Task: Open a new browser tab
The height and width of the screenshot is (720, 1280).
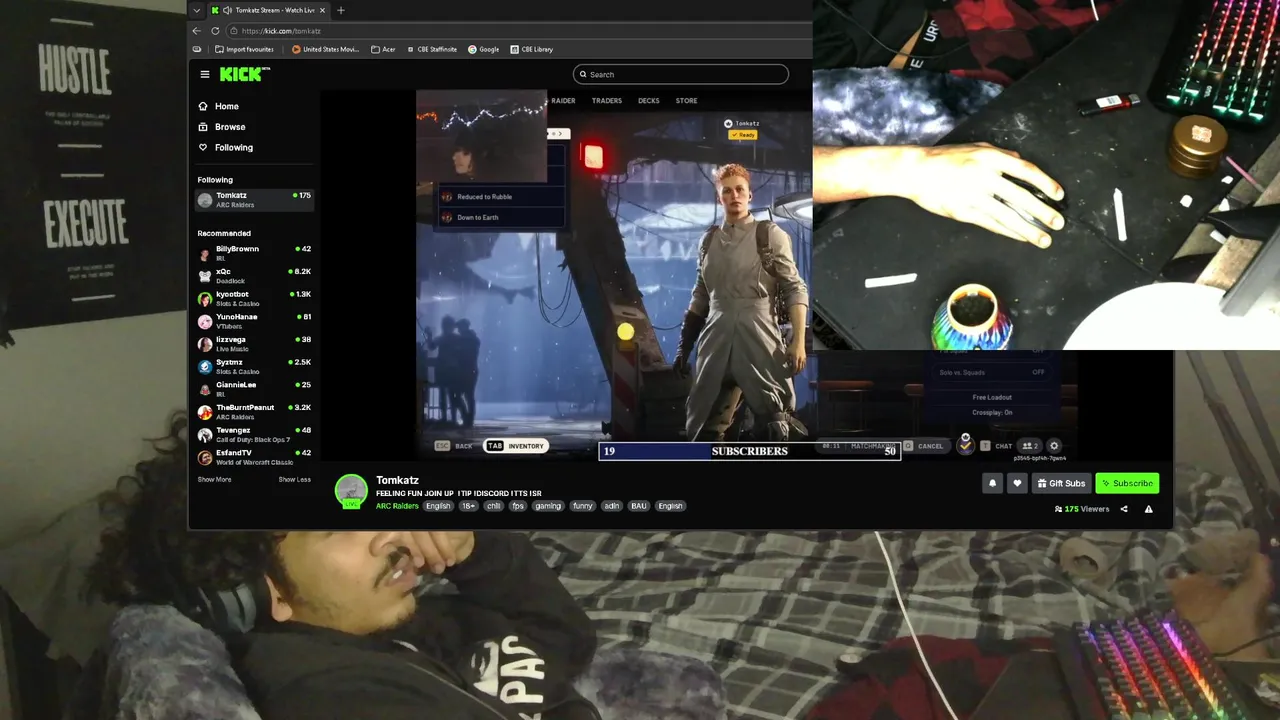Action: 341,10
